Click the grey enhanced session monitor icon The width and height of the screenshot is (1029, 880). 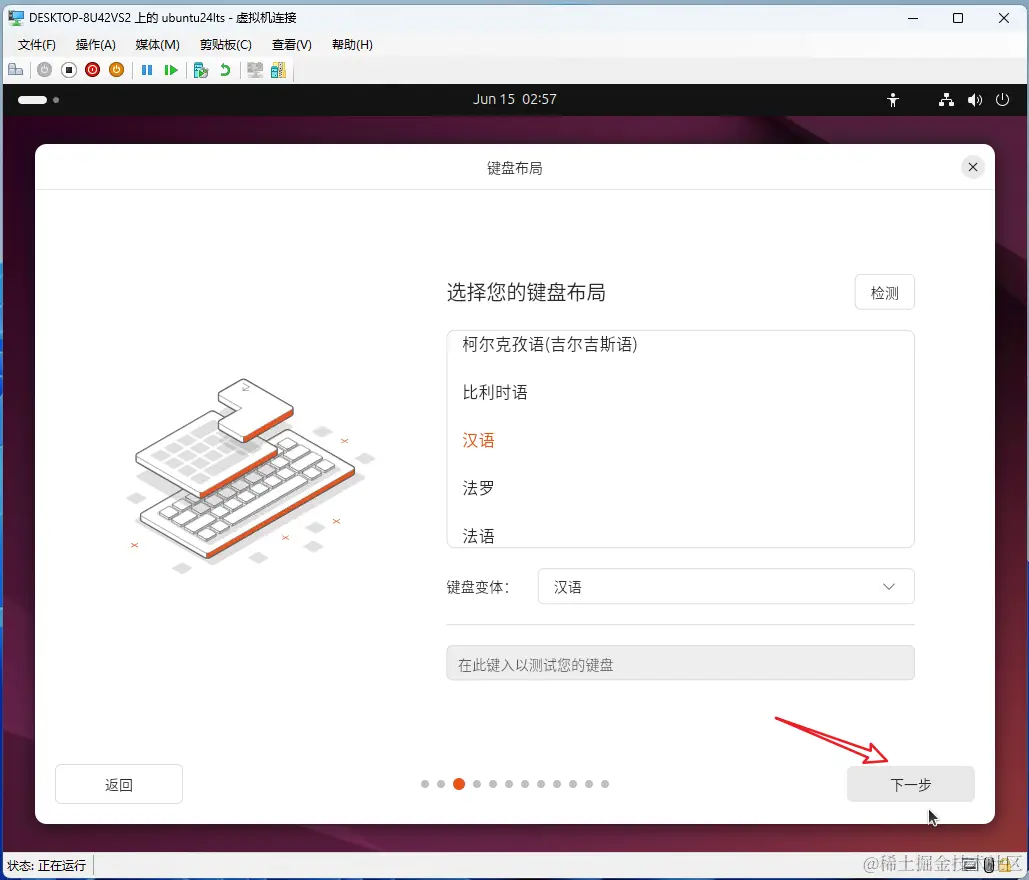tap(255, 70)
